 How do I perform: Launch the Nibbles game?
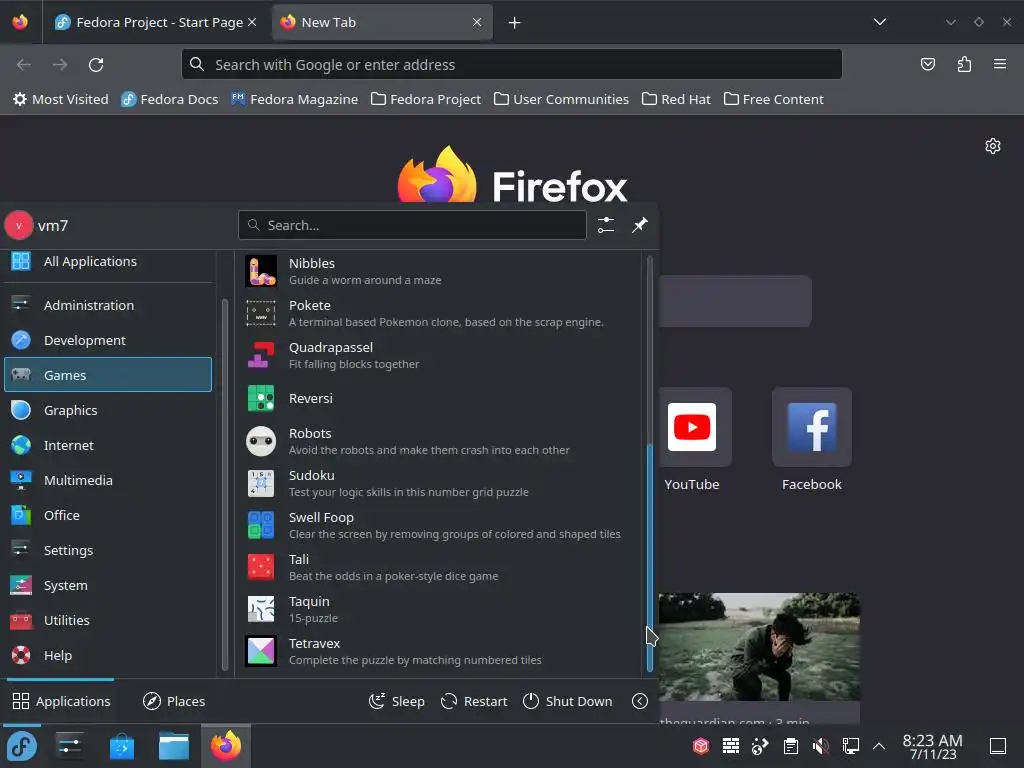[439, 271]
